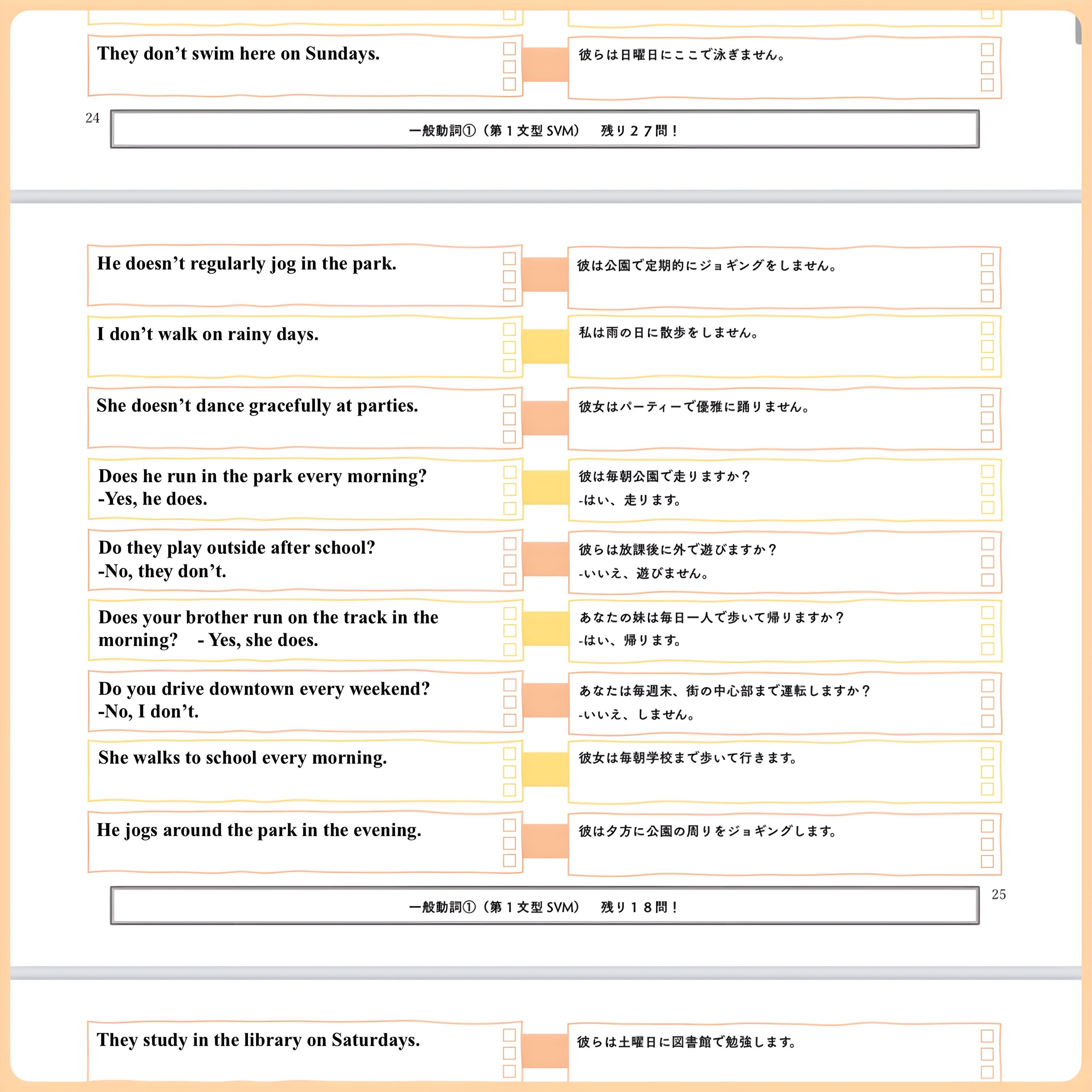
Task: Check middle box beside 'They don't swim here on Sundays.'
Action: coord(509,67)
